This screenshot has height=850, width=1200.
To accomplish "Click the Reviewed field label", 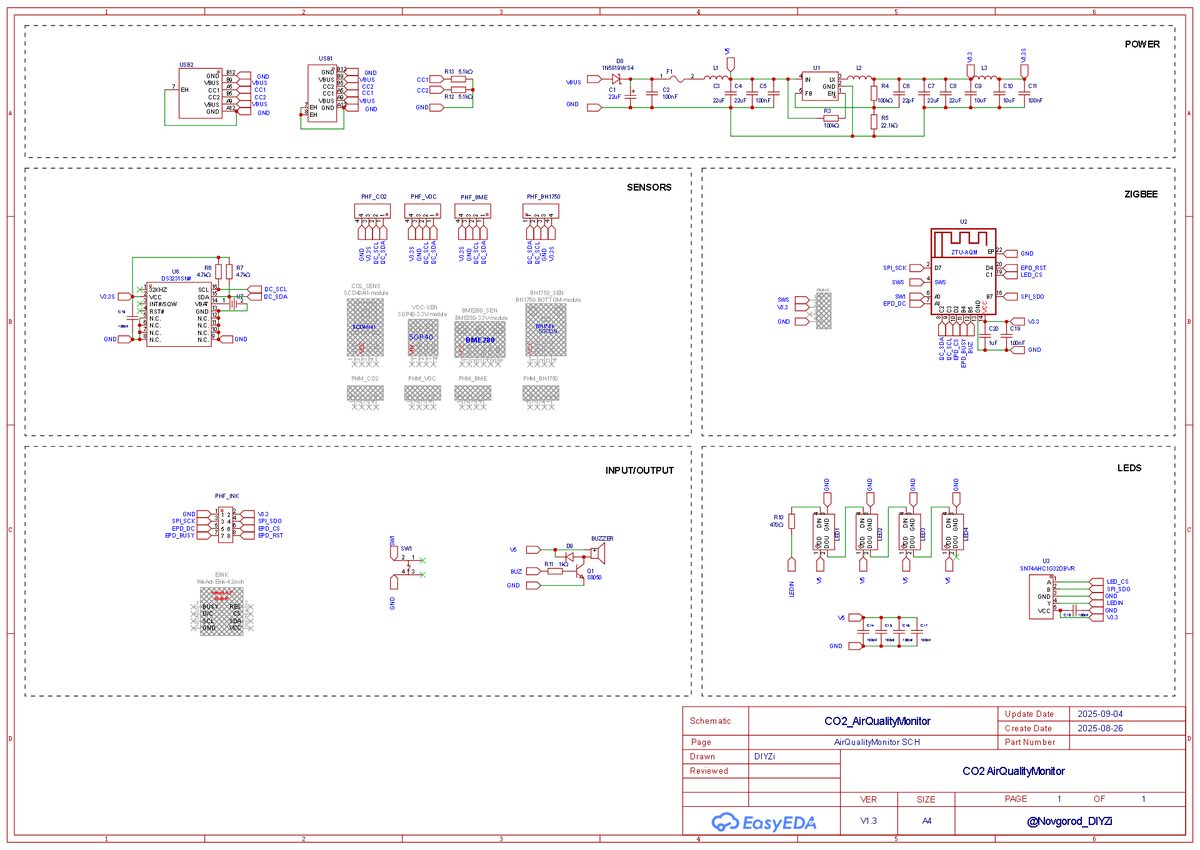I will [x=710, y=771].
